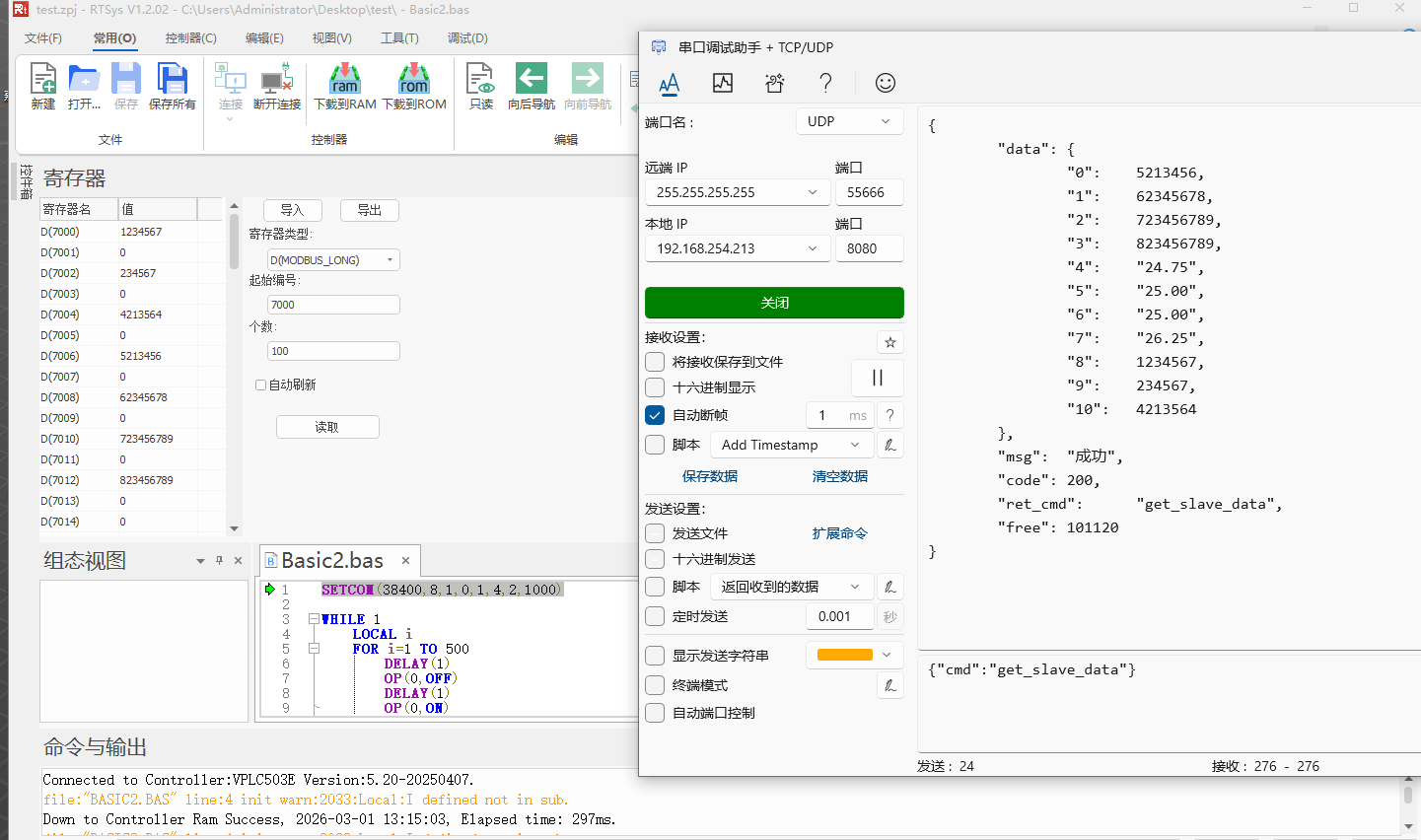The image size is (1421, 840).
Task: Select the font settings icon in serial assistant
Action: [x=670, y=83]
